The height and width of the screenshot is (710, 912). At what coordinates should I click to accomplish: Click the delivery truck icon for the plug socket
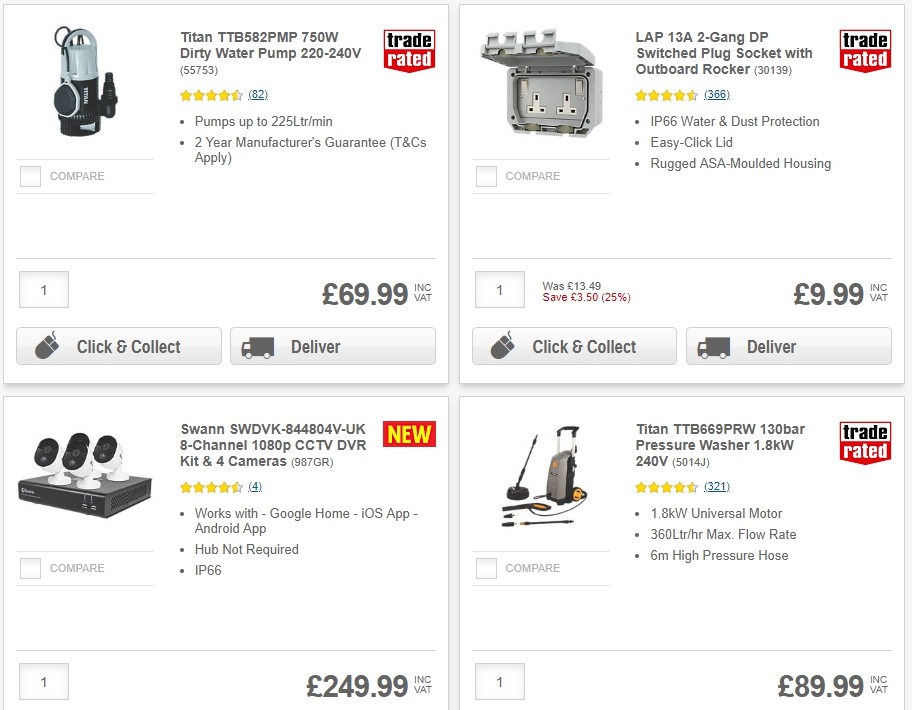coord(712,346)
